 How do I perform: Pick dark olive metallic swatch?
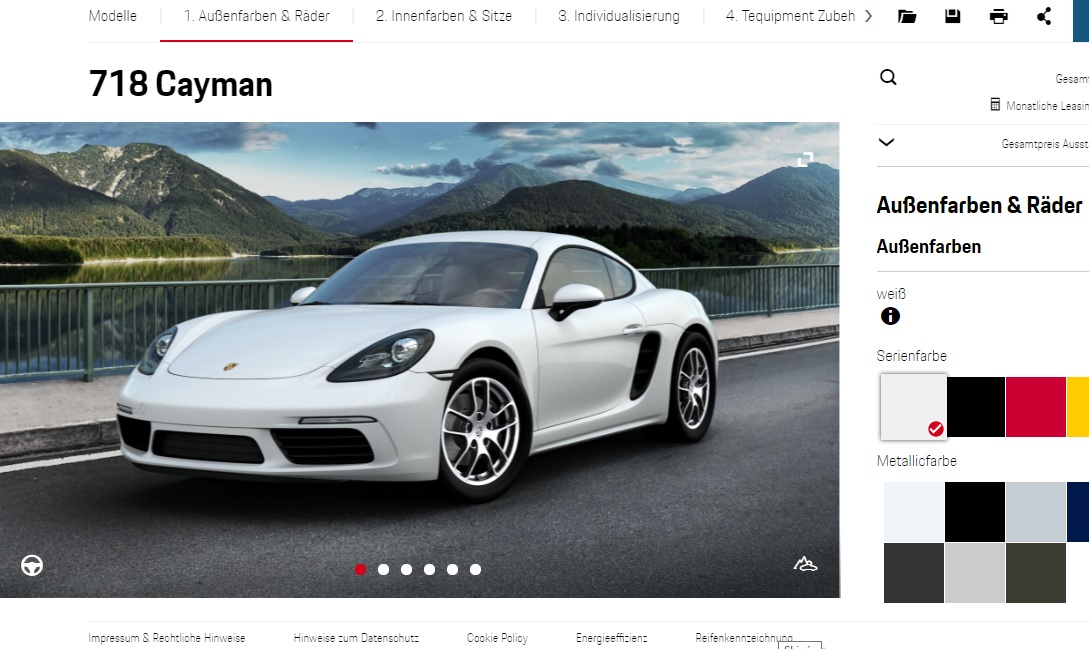[1036, 573]
